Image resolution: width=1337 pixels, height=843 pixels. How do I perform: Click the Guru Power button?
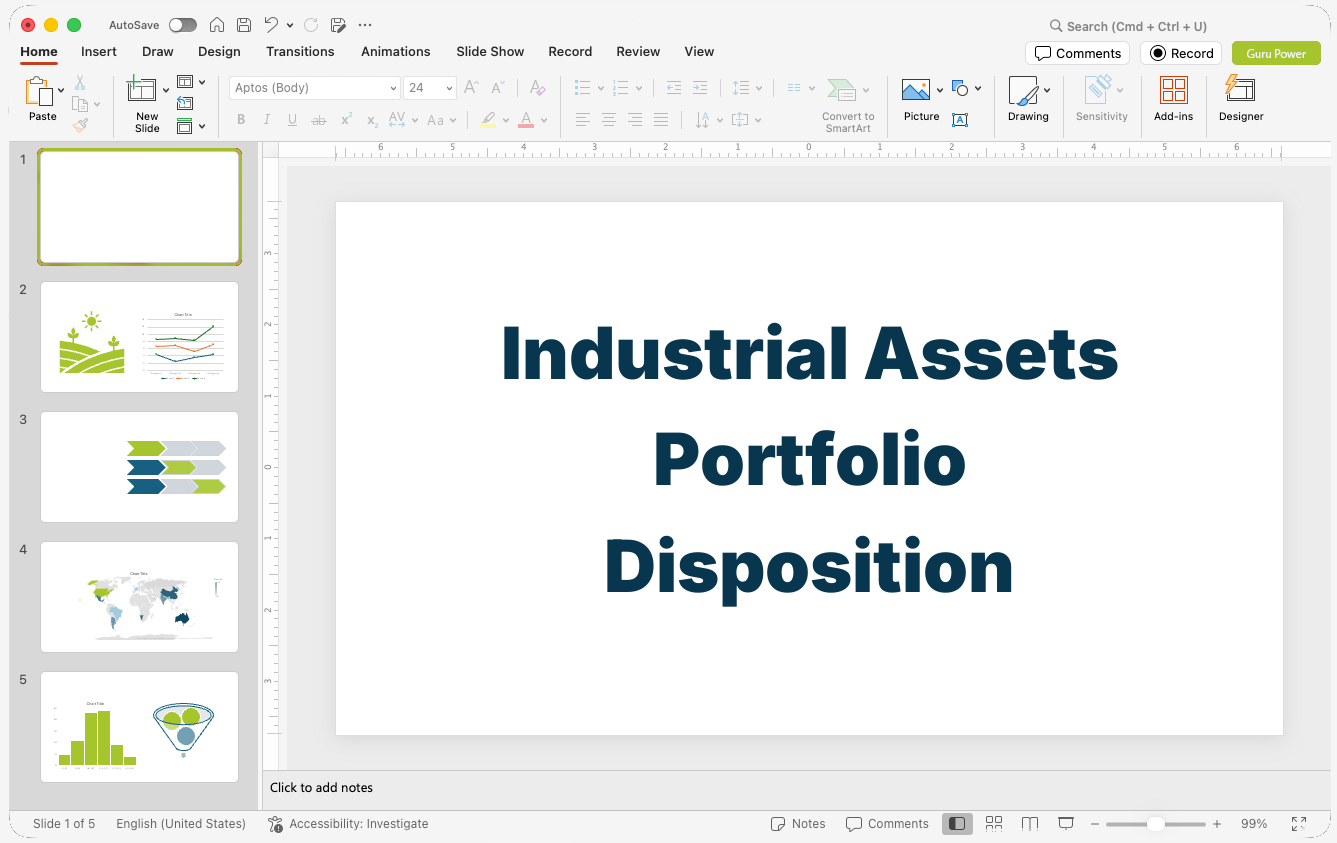1276,53
